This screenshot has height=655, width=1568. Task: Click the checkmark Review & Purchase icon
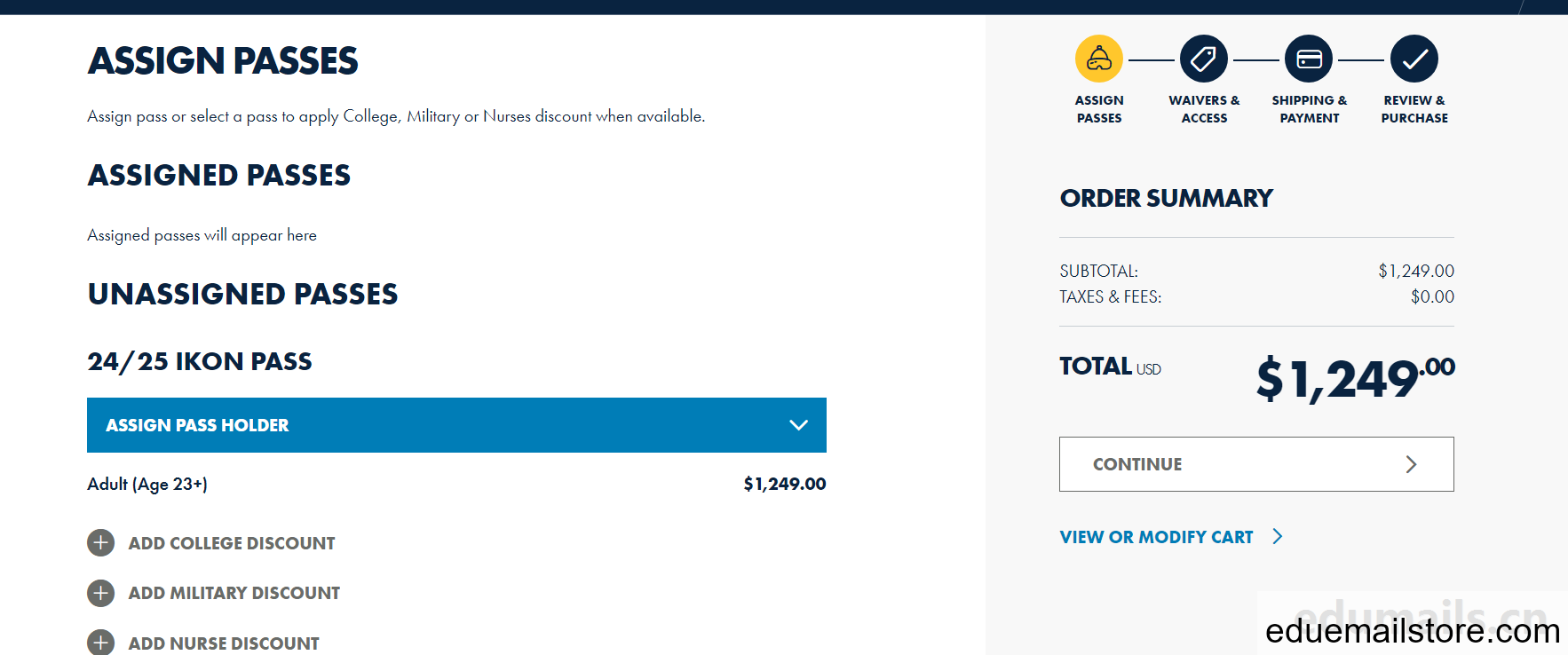coord(1414,59)
